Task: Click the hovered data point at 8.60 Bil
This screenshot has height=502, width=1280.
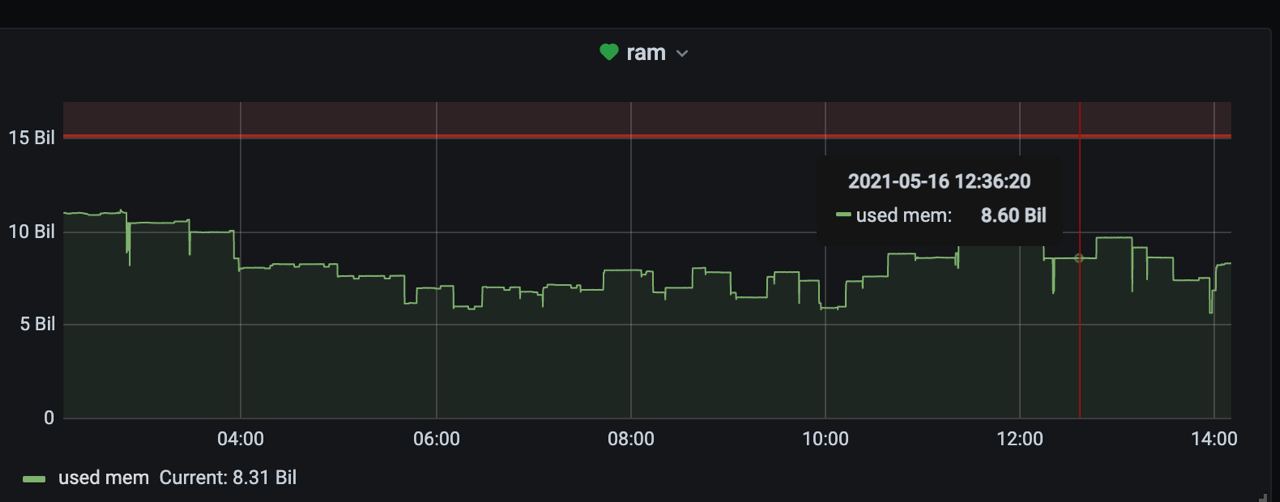Action: [1079, 258]
